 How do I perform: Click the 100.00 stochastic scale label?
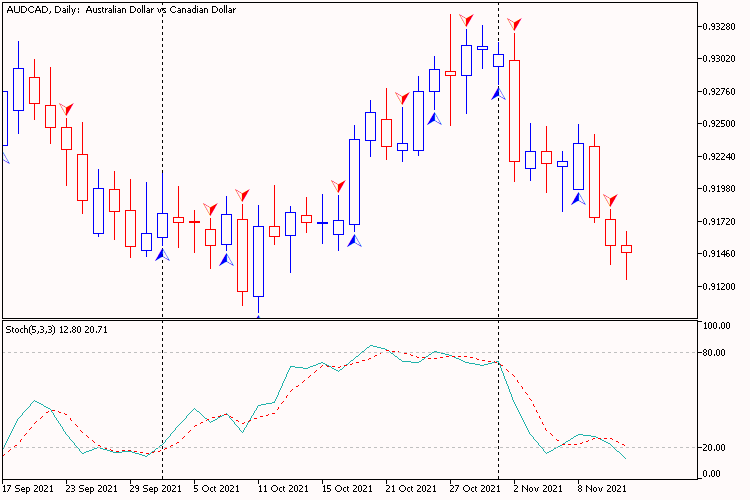tap(717, 326)
